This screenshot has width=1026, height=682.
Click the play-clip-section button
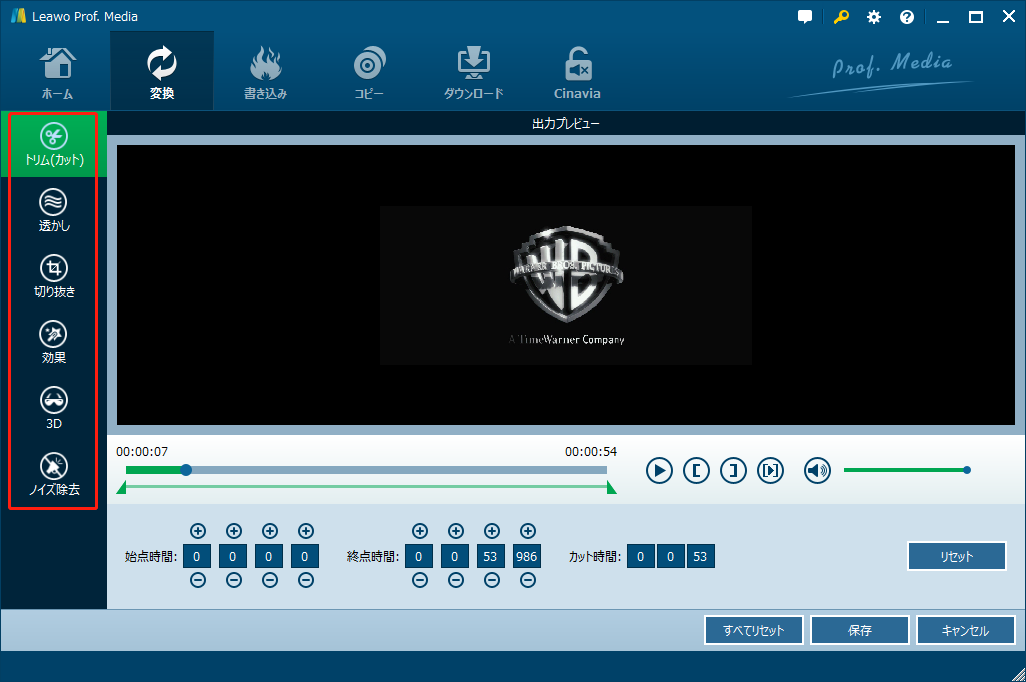[771, 471]
